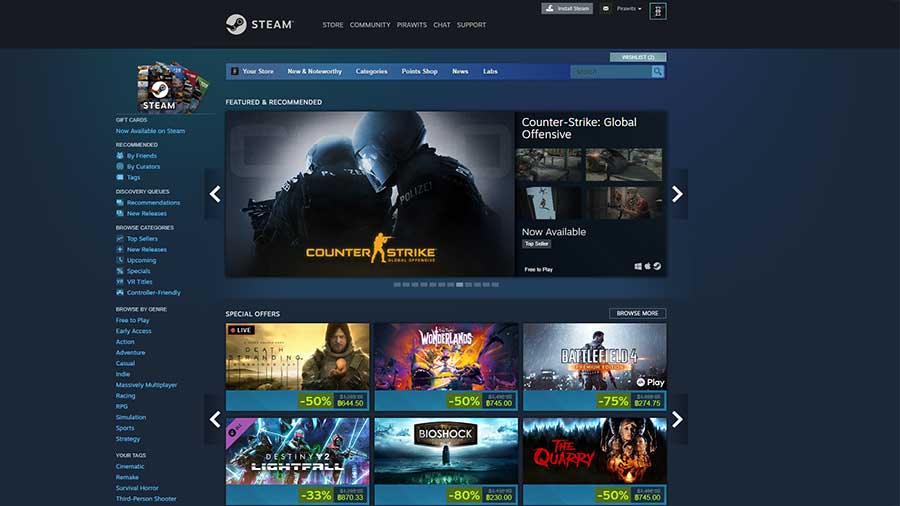Click the store search field

[611, 71]
